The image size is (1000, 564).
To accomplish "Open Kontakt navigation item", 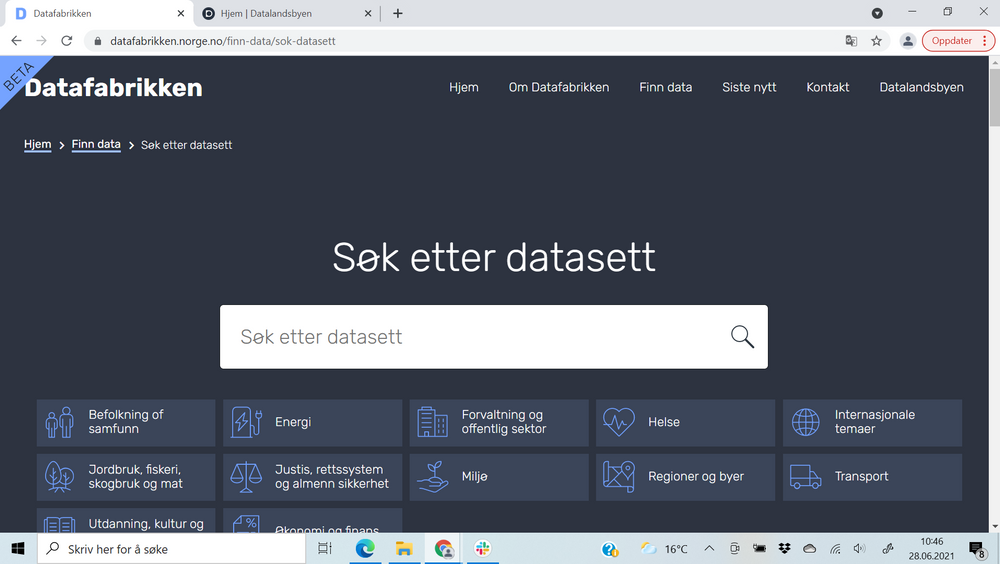I will 827,87.
